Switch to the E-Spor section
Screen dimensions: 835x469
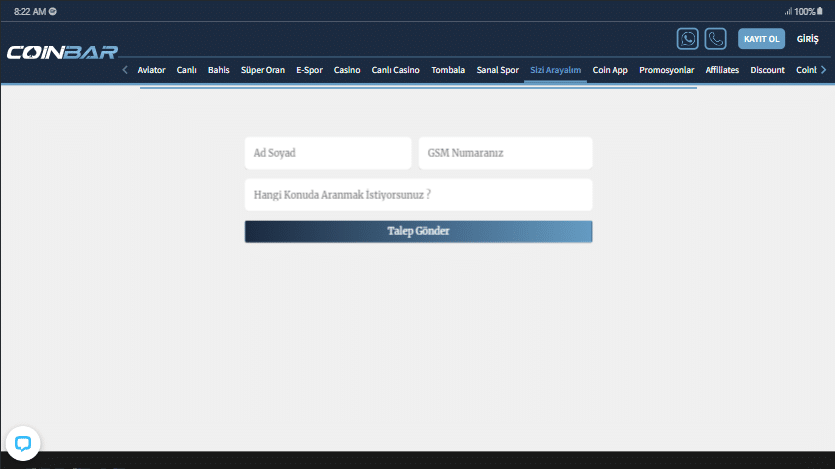[x=309, y=70]
